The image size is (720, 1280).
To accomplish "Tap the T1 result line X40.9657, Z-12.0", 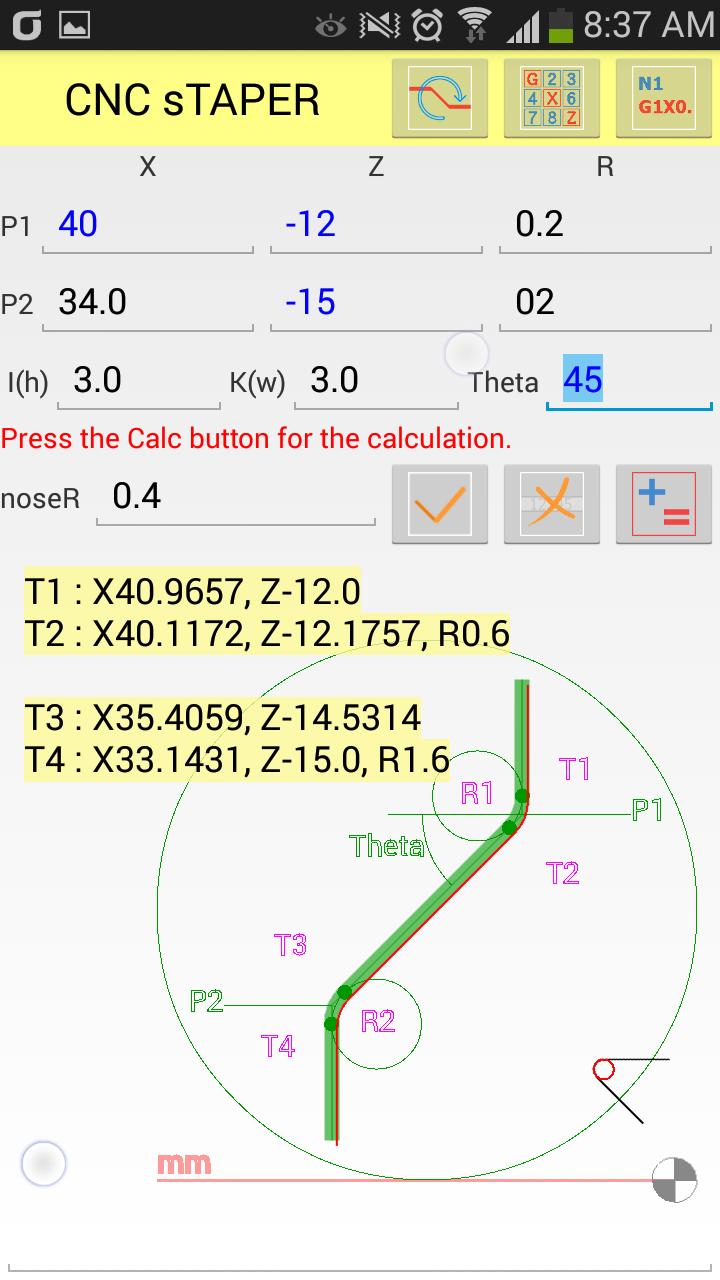I will pyautogui.click(x=192, y=591).
